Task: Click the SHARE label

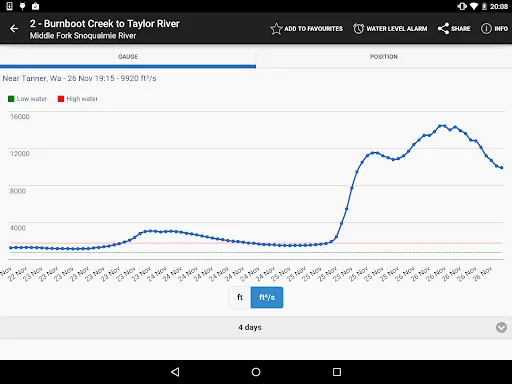Action: (461, 29)
